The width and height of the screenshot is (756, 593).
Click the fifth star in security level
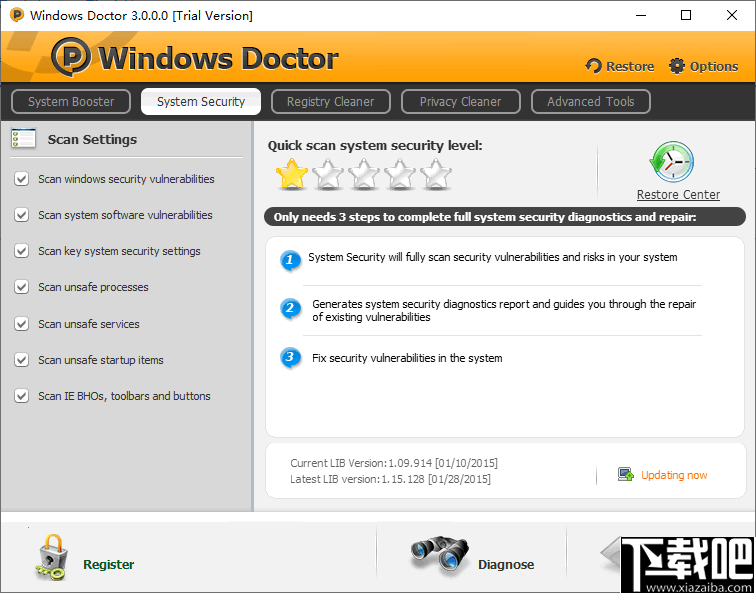[x=436, y=174]
